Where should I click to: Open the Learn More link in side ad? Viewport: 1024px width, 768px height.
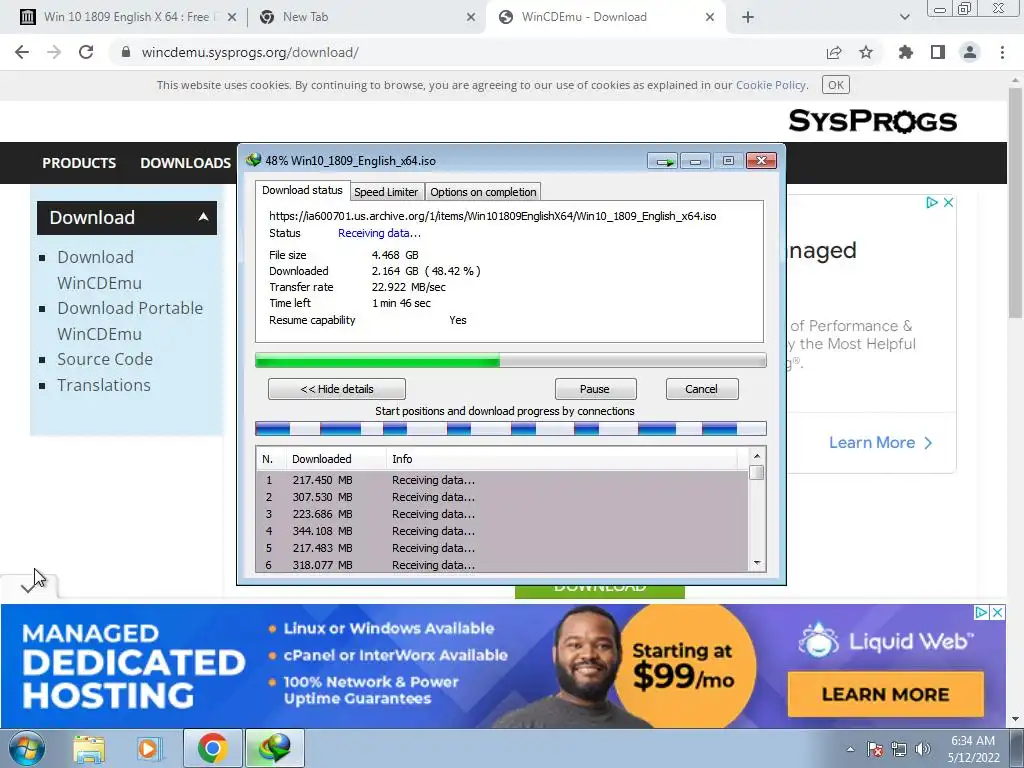pos(880,443)
